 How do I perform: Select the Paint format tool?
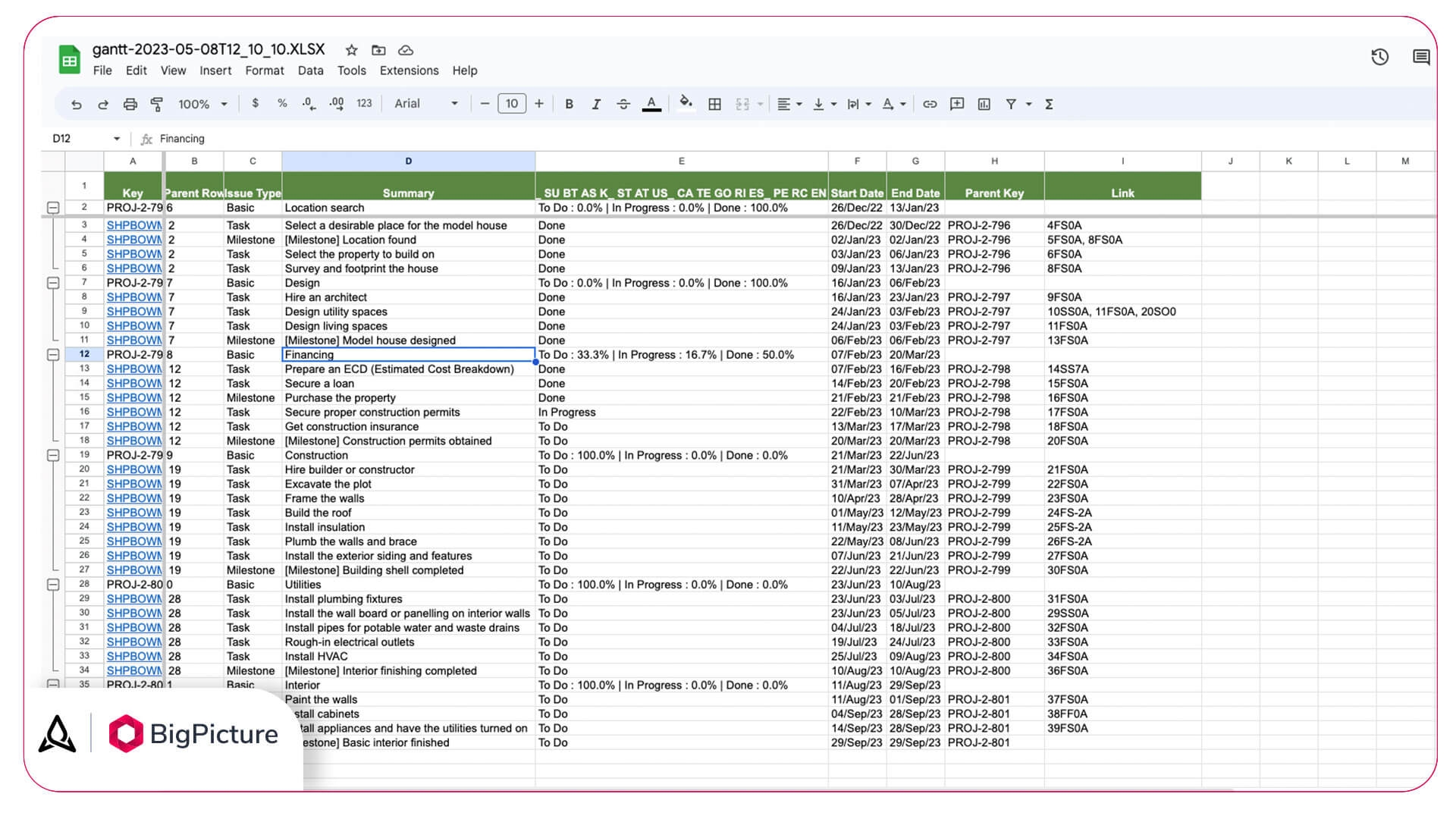[155, 104]
